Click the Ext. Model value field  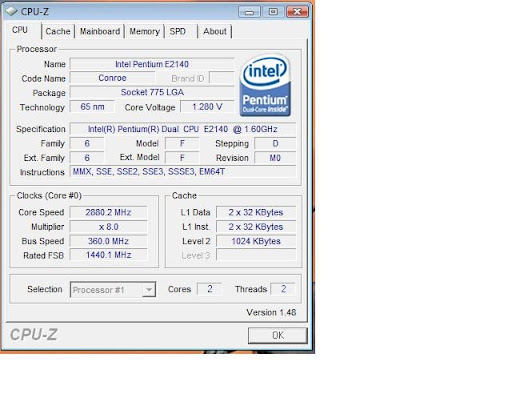click(182, 158)
